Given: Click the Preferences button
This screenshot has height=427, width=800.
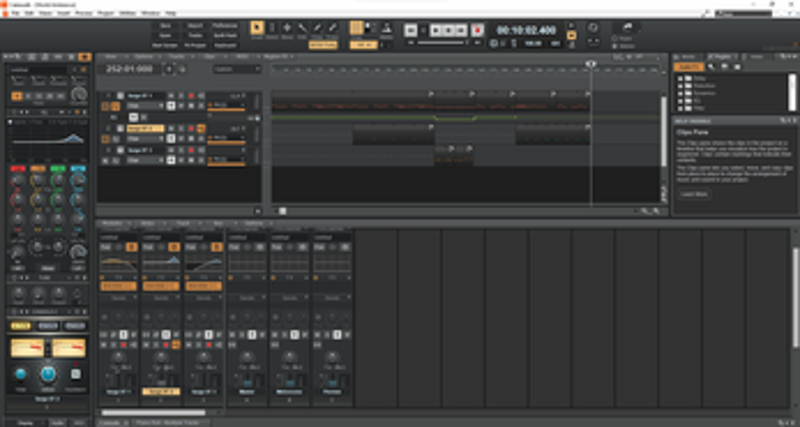Looking at the screenshot, I should 225,26.
